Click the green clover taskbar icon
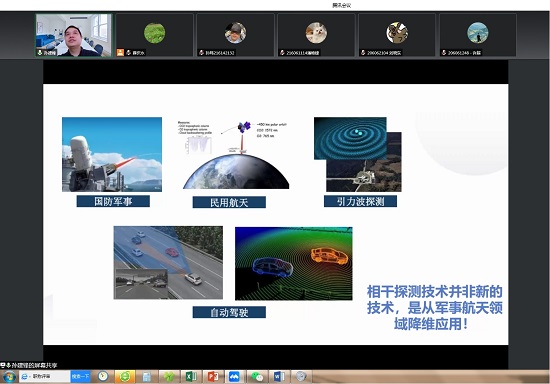 (x=169, y=377)
